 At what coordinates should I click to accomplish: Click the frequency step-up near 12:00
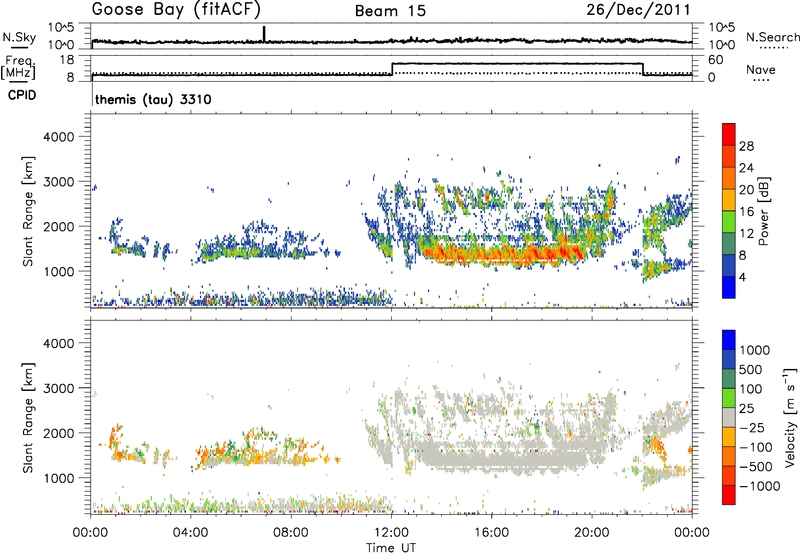(392, 69)
